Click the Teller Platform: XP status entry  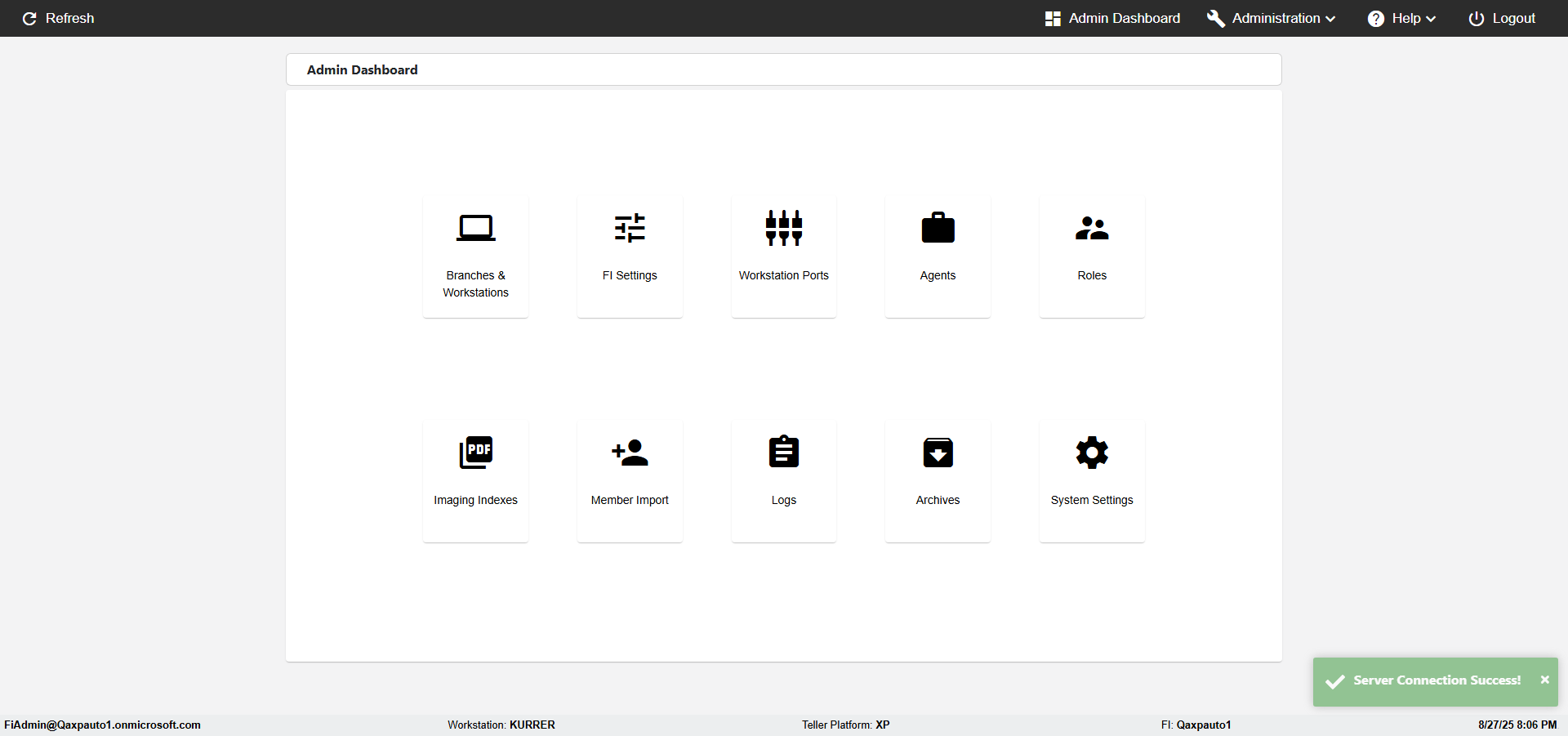pyautogui.click(x=846, y=725)
